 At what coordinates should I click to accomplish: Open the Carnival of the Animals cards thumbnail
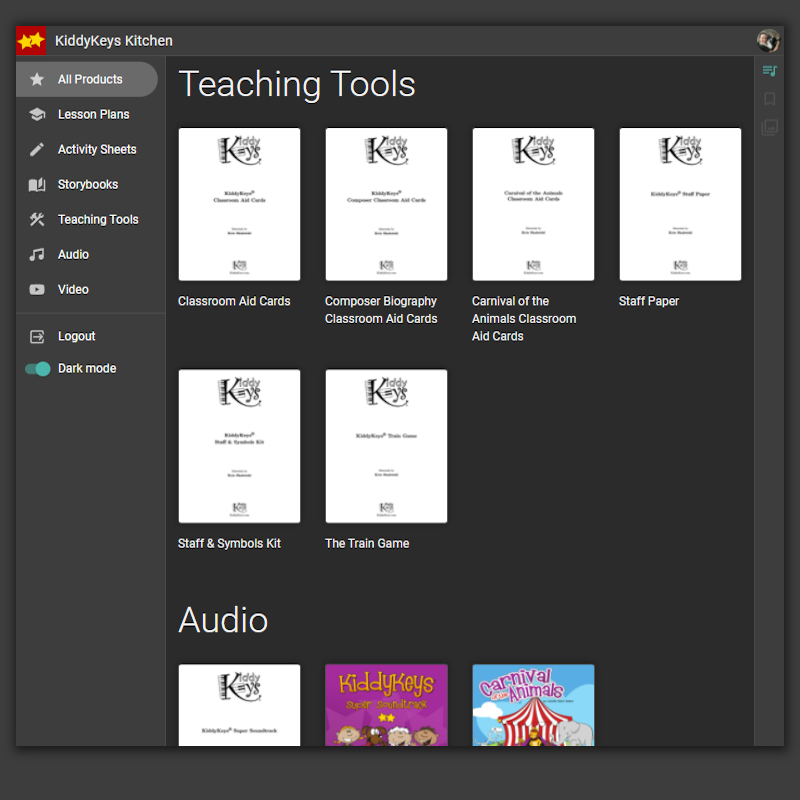[533, 204]
